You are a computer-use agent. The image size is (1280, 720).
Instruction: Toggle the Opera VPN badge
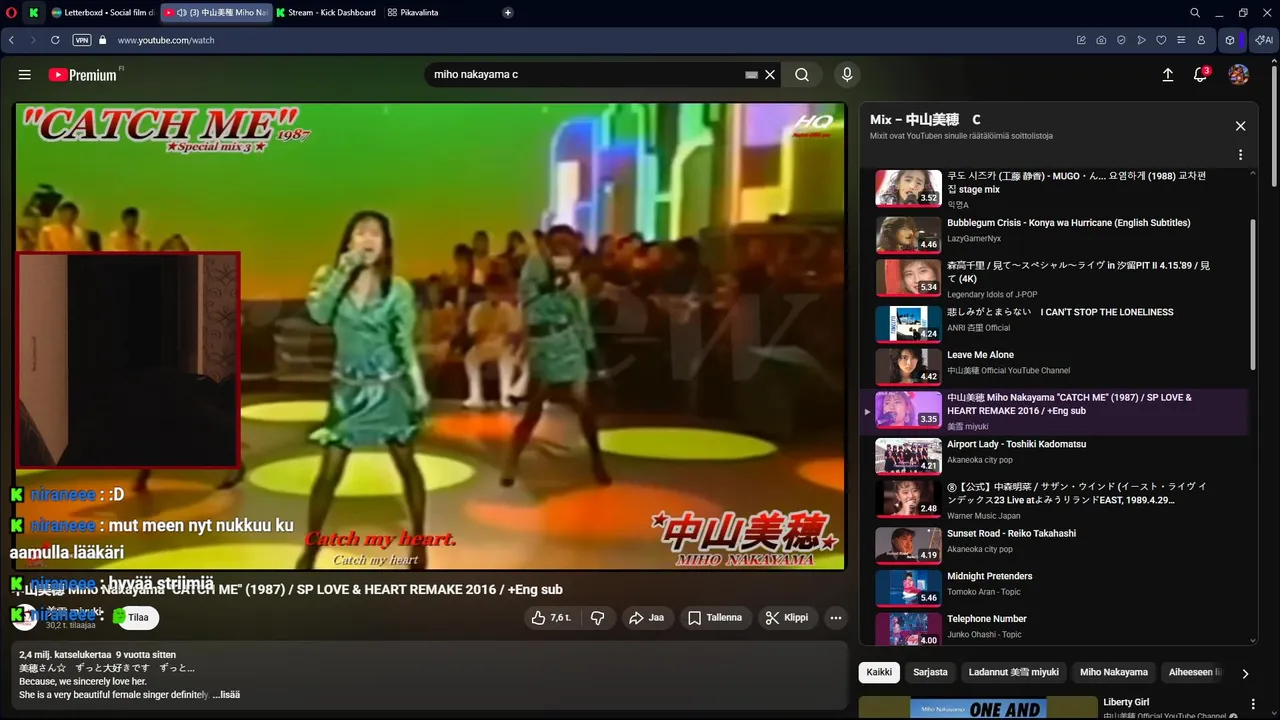[x=82, y=40]
